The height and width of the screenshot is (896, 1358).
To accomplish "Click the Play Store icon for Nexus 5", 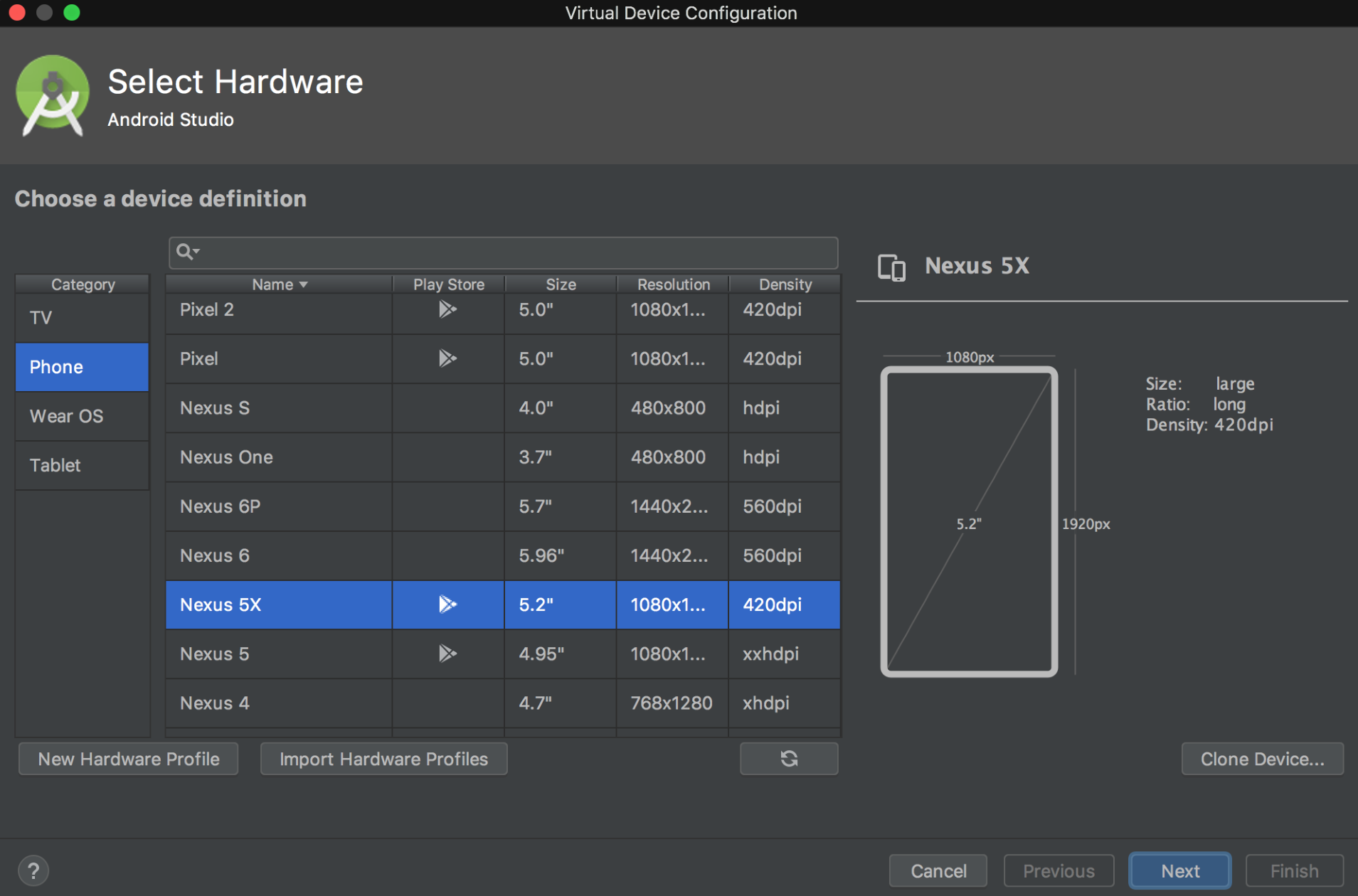I will 447,654.
